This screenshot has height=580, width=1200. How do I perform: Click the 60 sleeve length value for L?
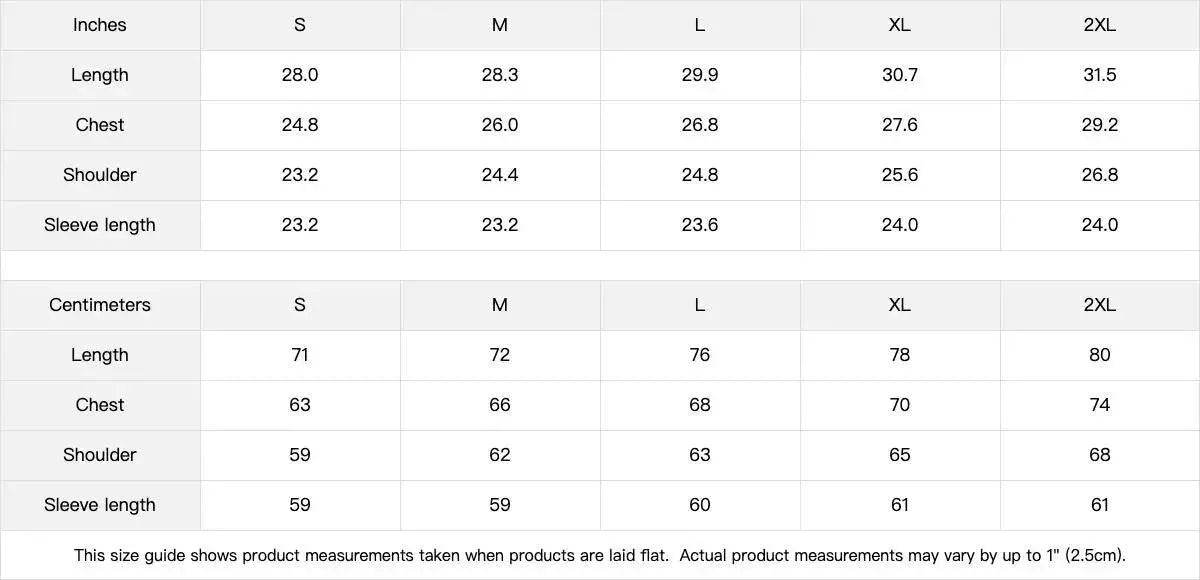tap(699, 505)
